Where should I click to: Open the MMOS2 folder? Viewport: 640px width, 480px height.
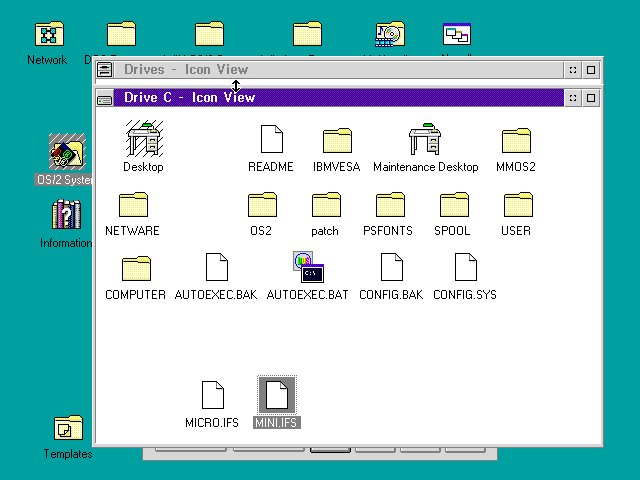click(x=516, y=140)
